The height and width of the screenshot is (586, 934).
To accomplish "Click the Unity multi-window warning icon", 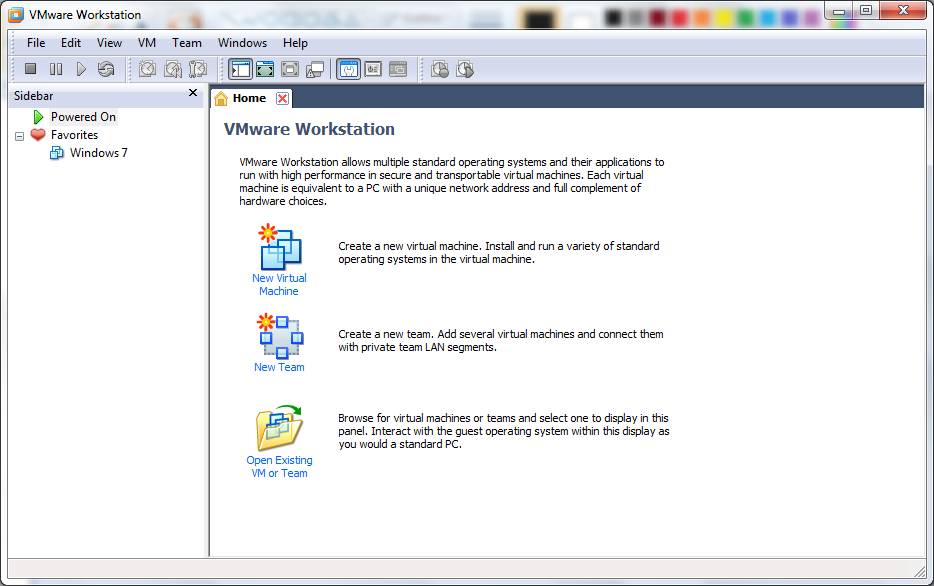I will tap(315, 70).
